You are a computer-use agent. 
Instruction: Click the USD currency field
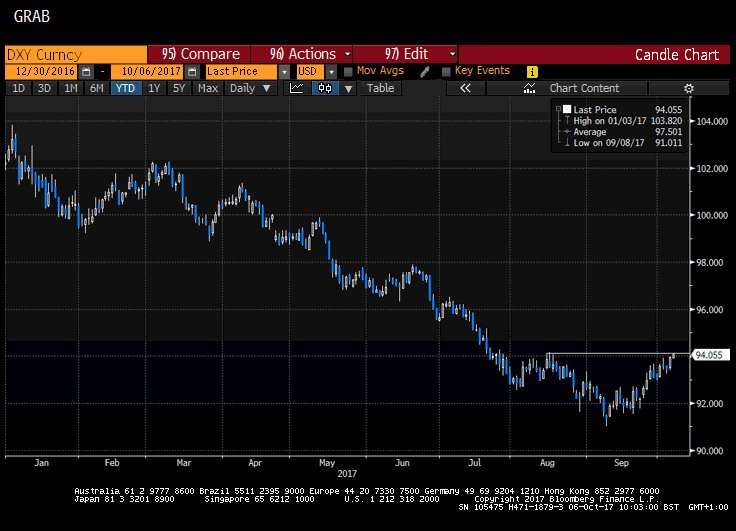310,72
